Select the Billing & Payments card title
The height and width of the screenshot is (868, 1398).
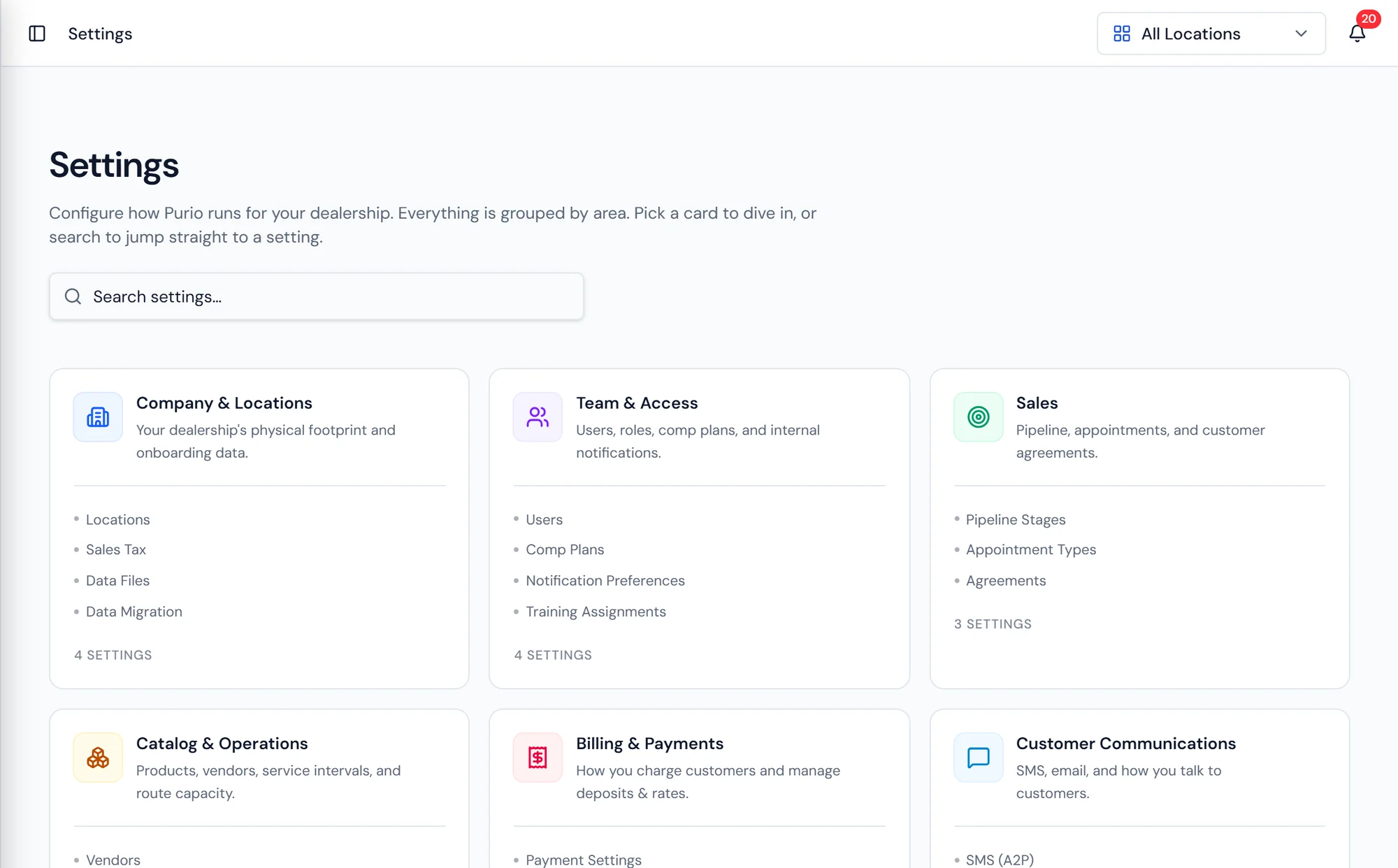pyautogui.click(x=649, y=743)
